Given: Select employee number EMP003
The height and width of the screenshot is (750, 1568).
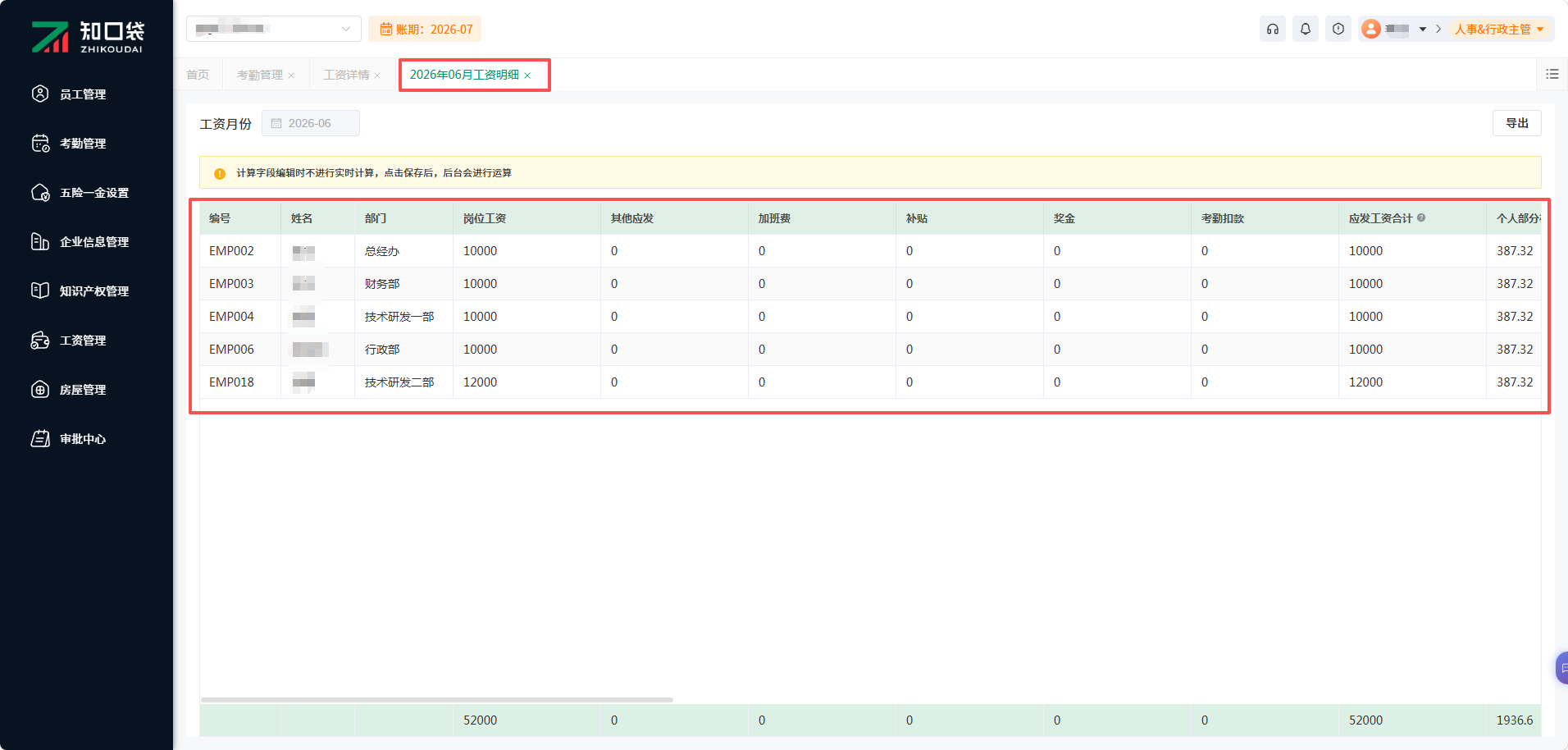Looking at the screenshot, I should pyautogui.click(x=231, y=284).
